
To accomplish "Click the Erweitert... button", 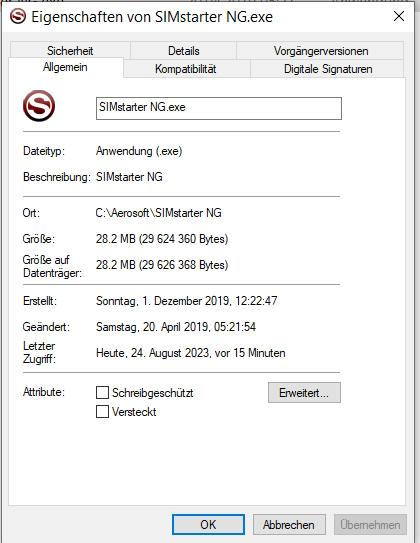I will [304, 393].
